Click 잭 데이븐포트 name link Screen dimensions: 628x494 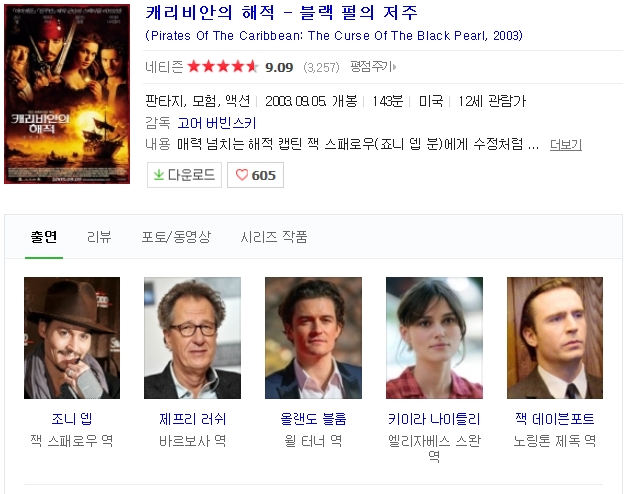555,419
